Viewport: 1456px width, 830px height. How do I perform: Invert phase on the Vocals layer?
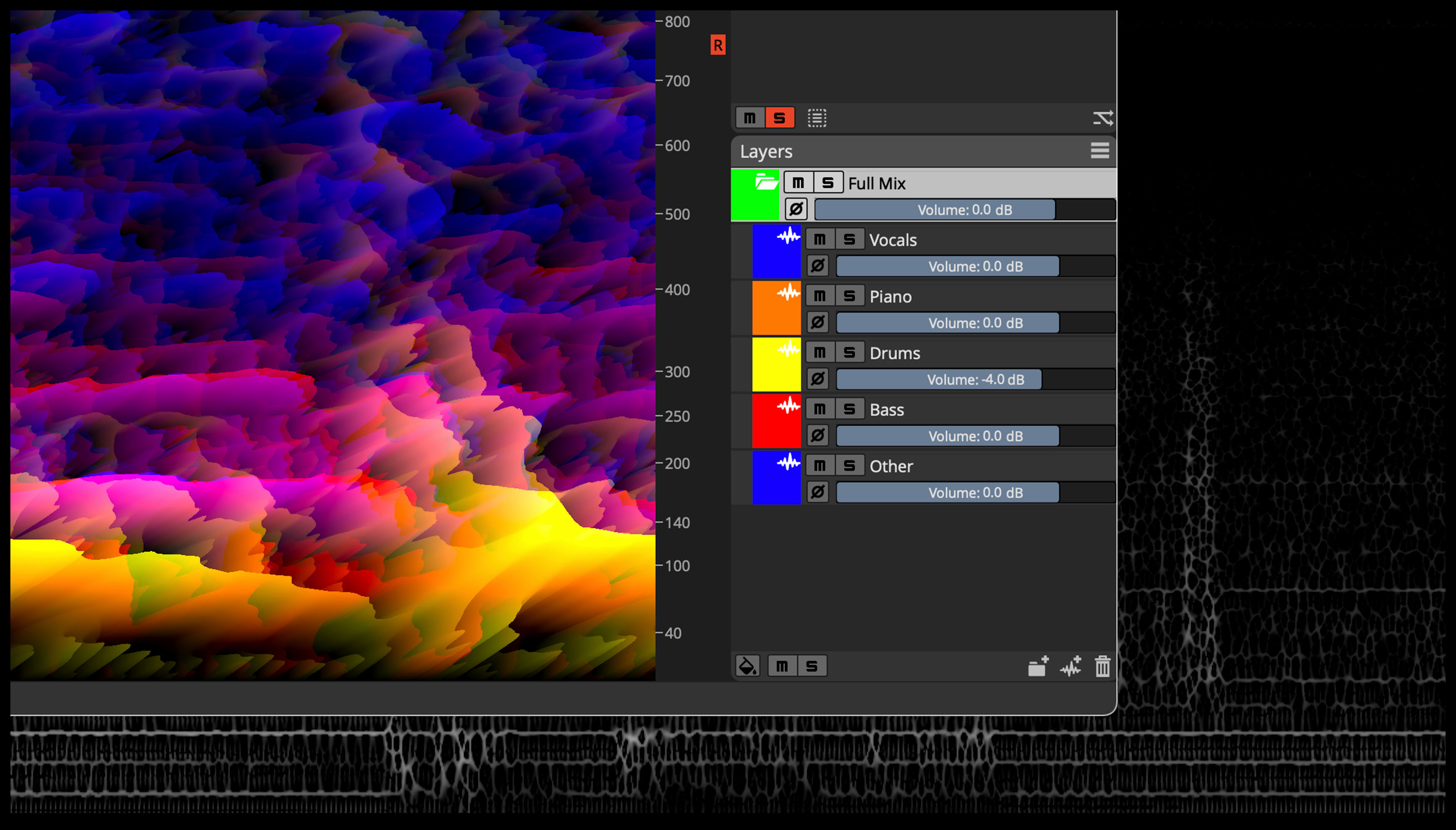pos(817,266)
